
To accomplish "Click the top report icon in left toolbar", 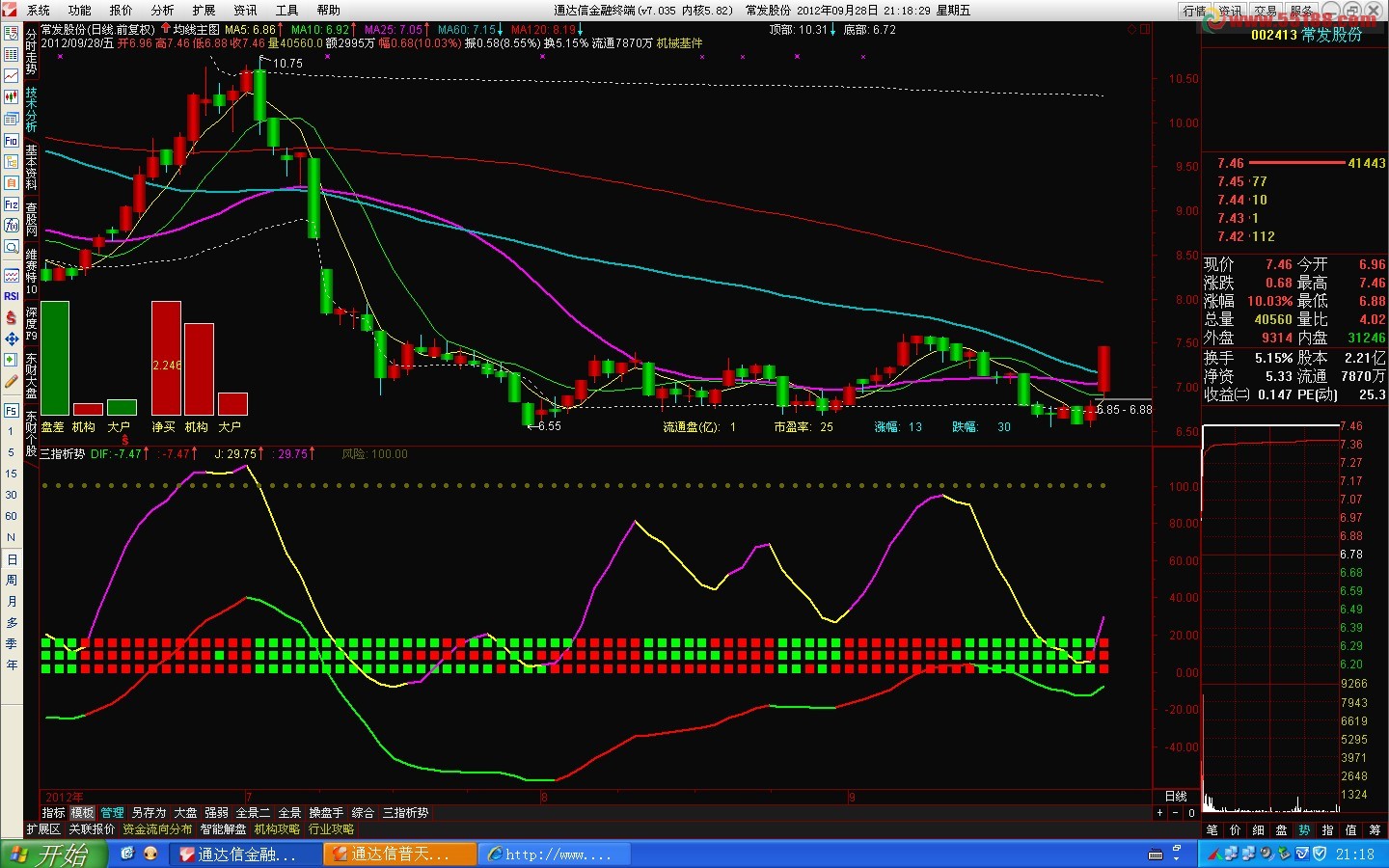I will 12,33.
